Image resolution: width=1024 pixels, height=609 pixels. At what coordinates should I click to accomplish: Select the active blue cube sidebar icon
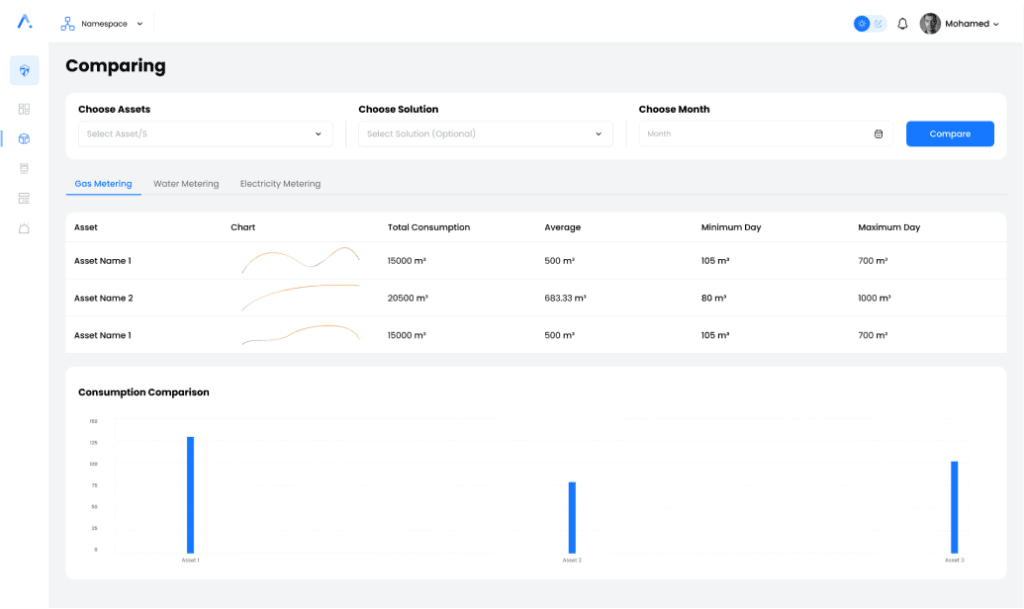24,139
